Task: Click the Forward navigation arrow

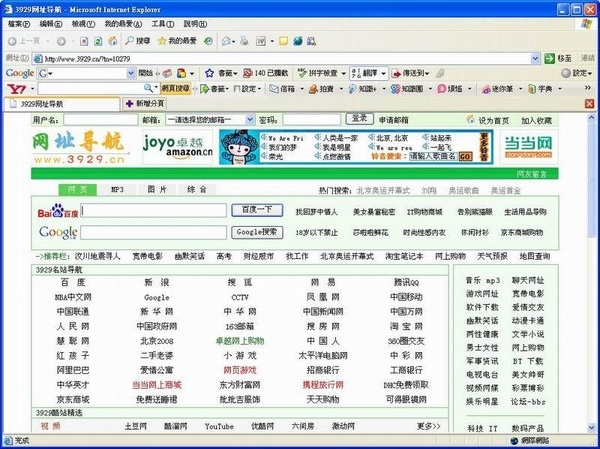Action: 61,41
